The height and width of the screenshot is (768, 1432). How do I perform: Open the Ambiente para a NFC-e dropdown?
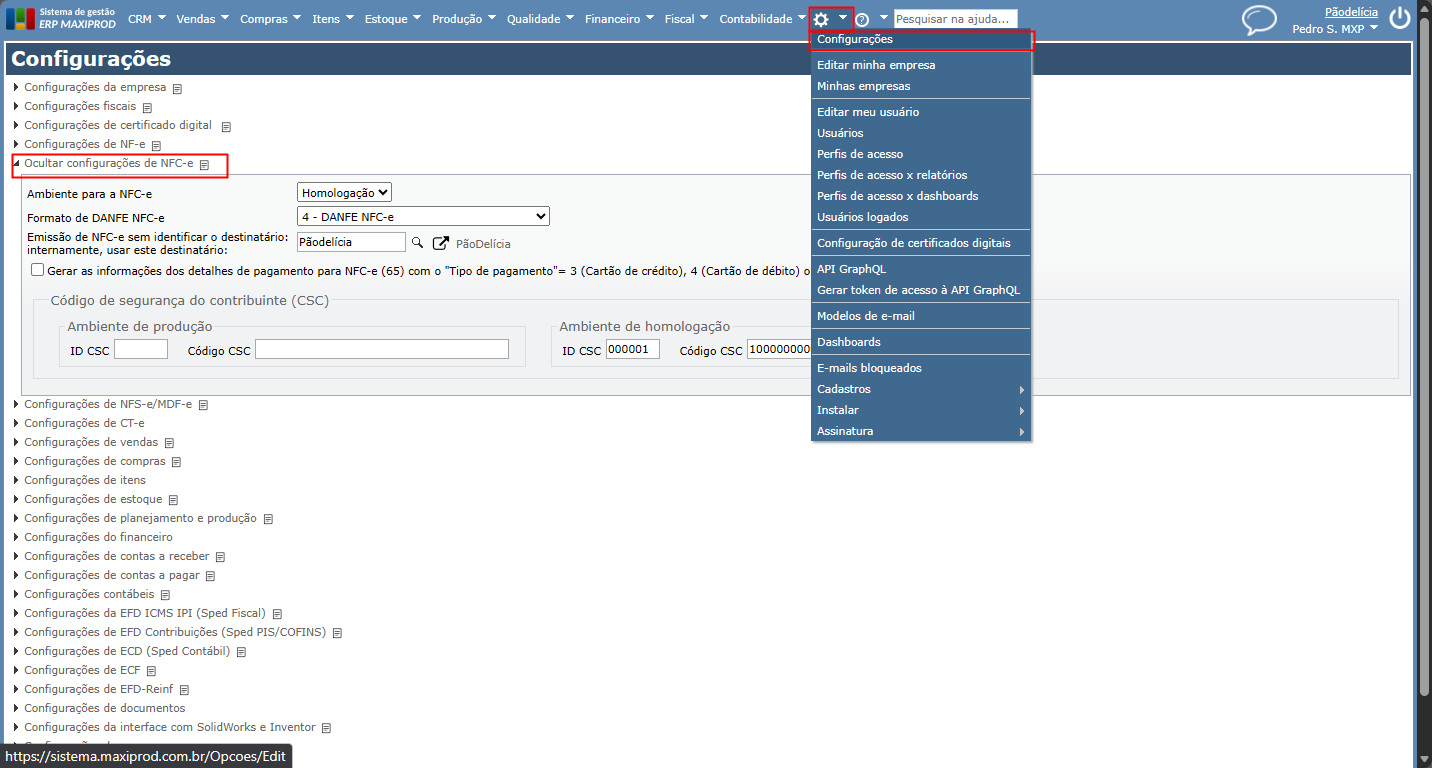point(345,192)
